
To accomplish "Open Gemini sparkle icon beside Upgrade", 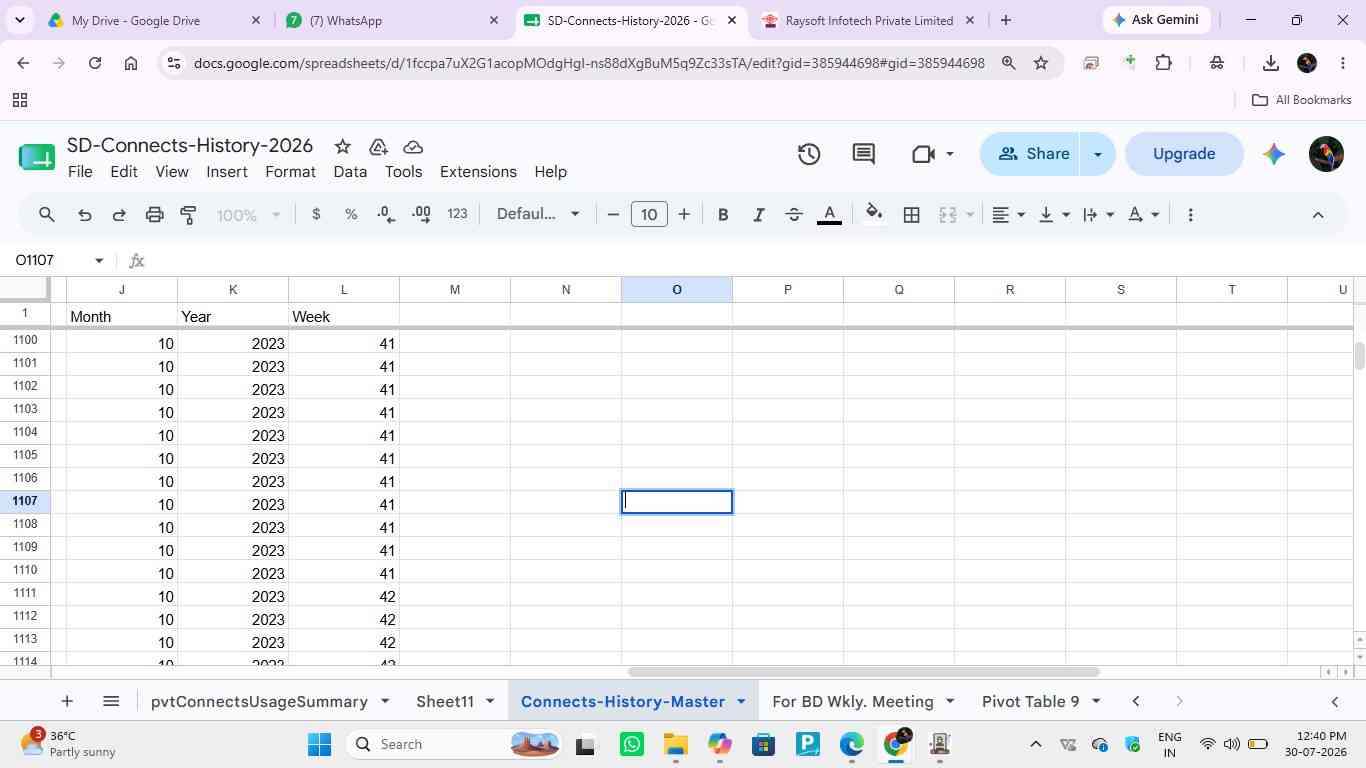I will click(1273, 154).
